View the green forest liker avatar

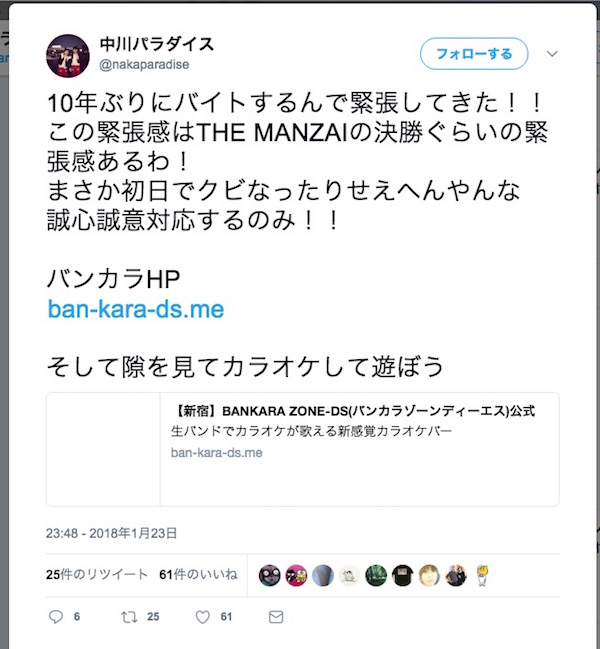376,575
